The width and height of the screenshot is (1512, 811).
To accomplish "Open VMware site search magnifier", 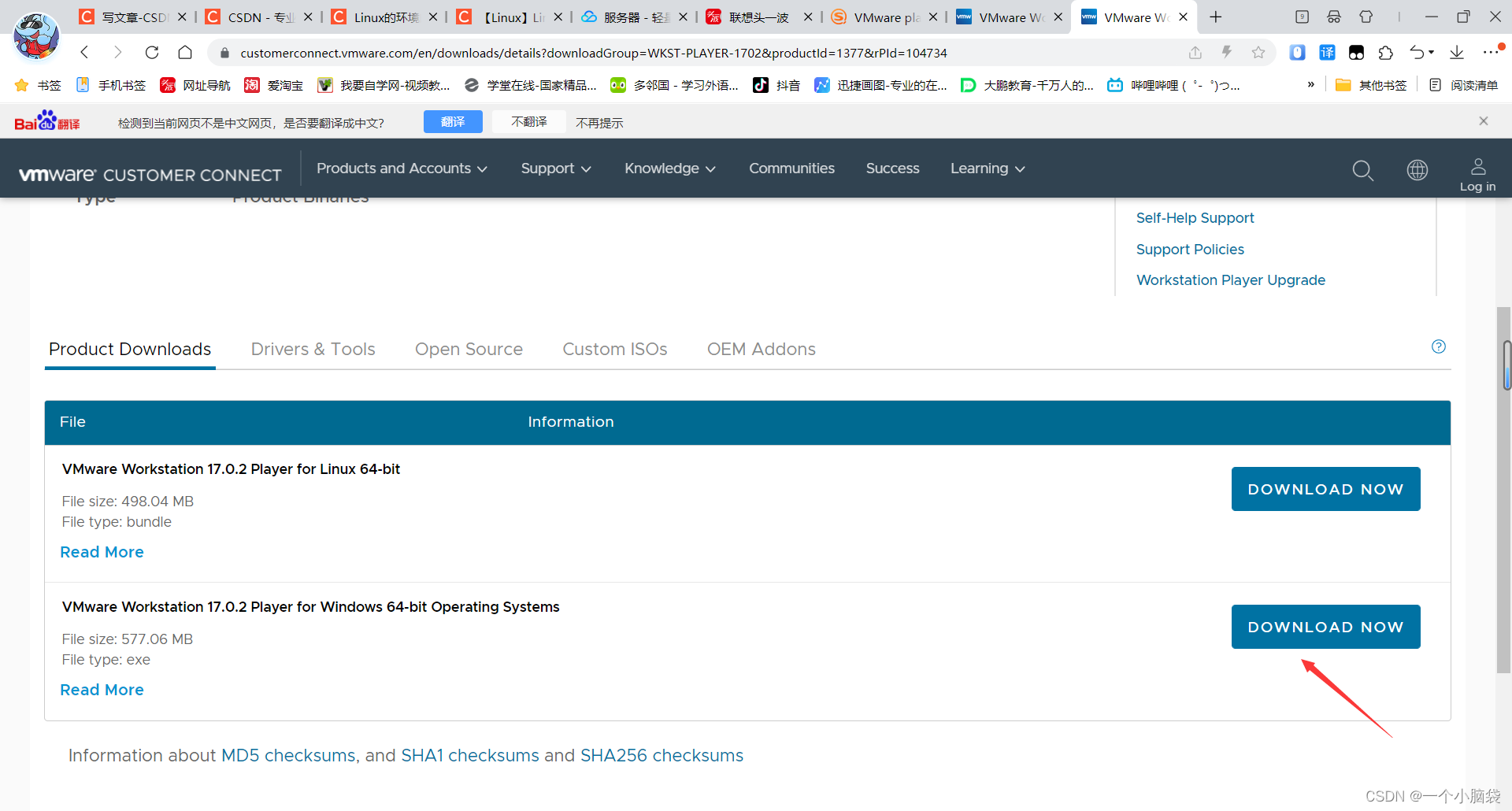I will coord(1362,170).
